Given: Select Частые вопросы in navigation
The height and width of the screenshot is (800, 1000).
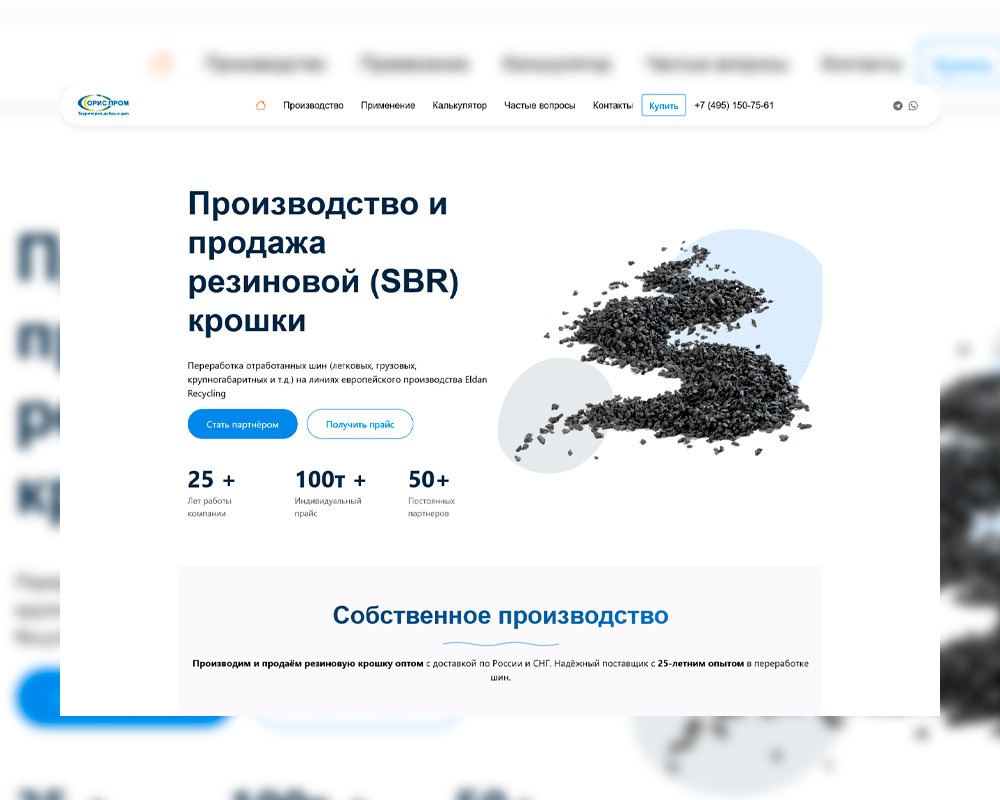Looking at the screenshot, I should (x=540, y=105).
